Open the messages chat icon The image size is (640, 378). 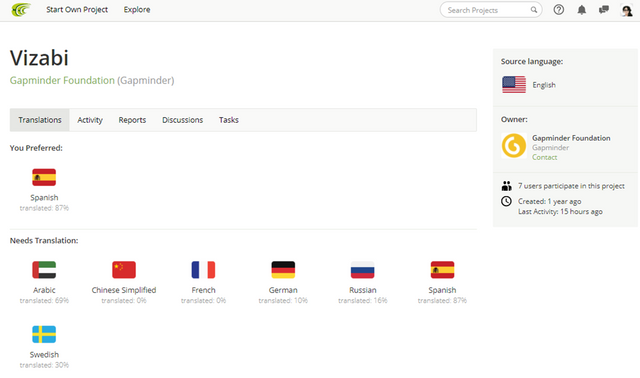pos(604,10)
